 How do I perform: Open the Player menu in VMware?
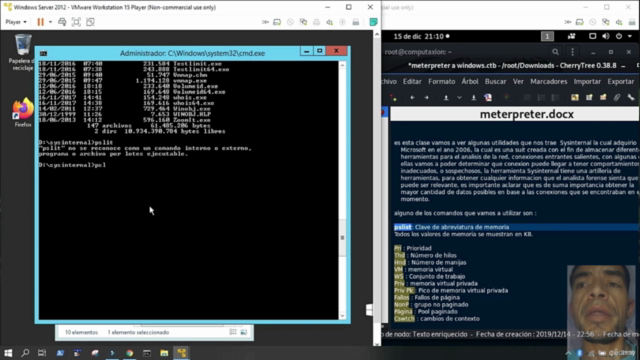coord(16,22)
